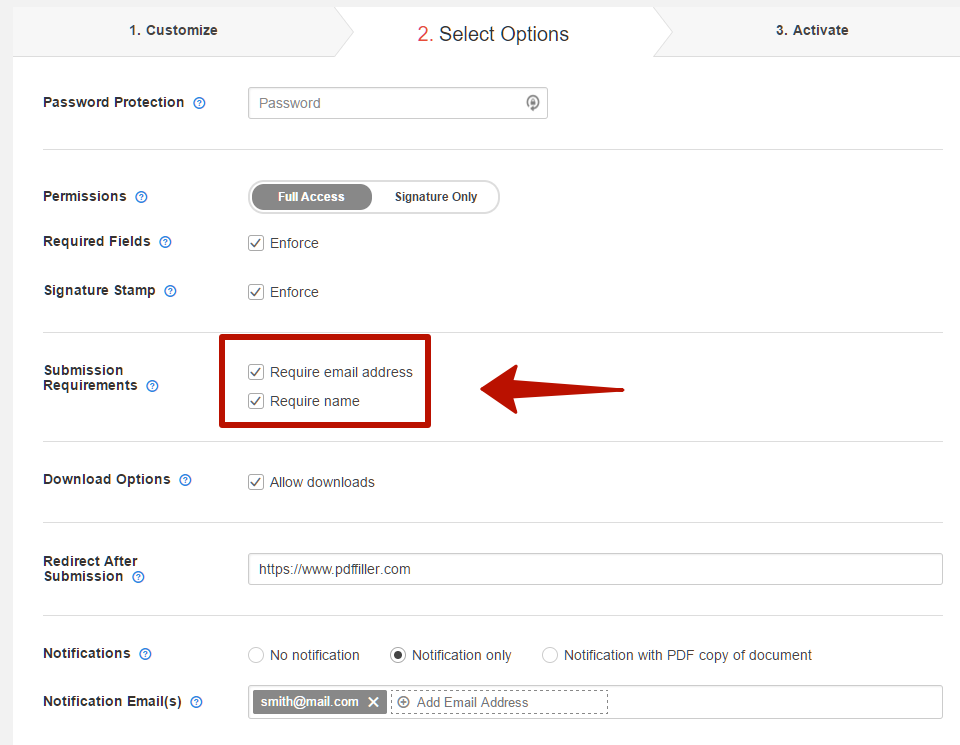Screen dimensions: 960x745
Task: Click the smith@mail.com email tag
Action: 320,702
